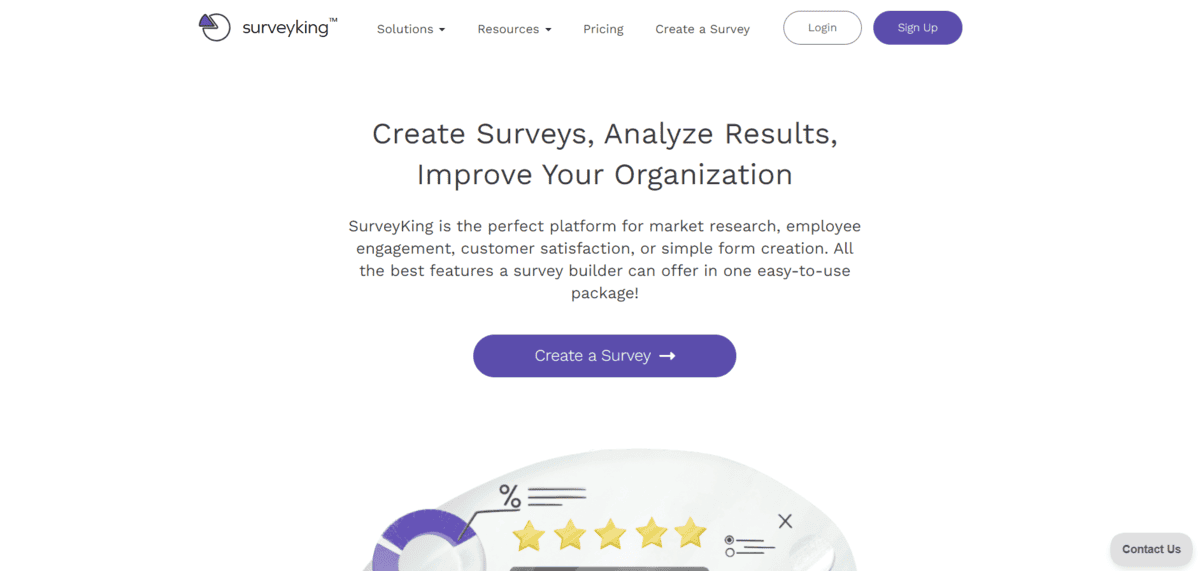This screenshot has height=571, width=1200.
Task: Click the percent symbol icon in the illustration
Action: [x=510, y=496]
